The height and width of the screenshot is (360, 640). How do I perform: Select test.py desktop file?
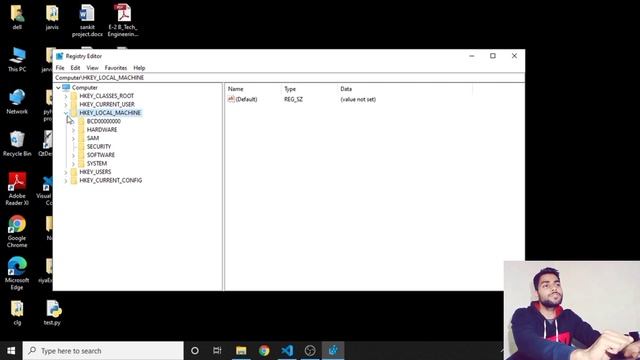[x=52, y=313]
